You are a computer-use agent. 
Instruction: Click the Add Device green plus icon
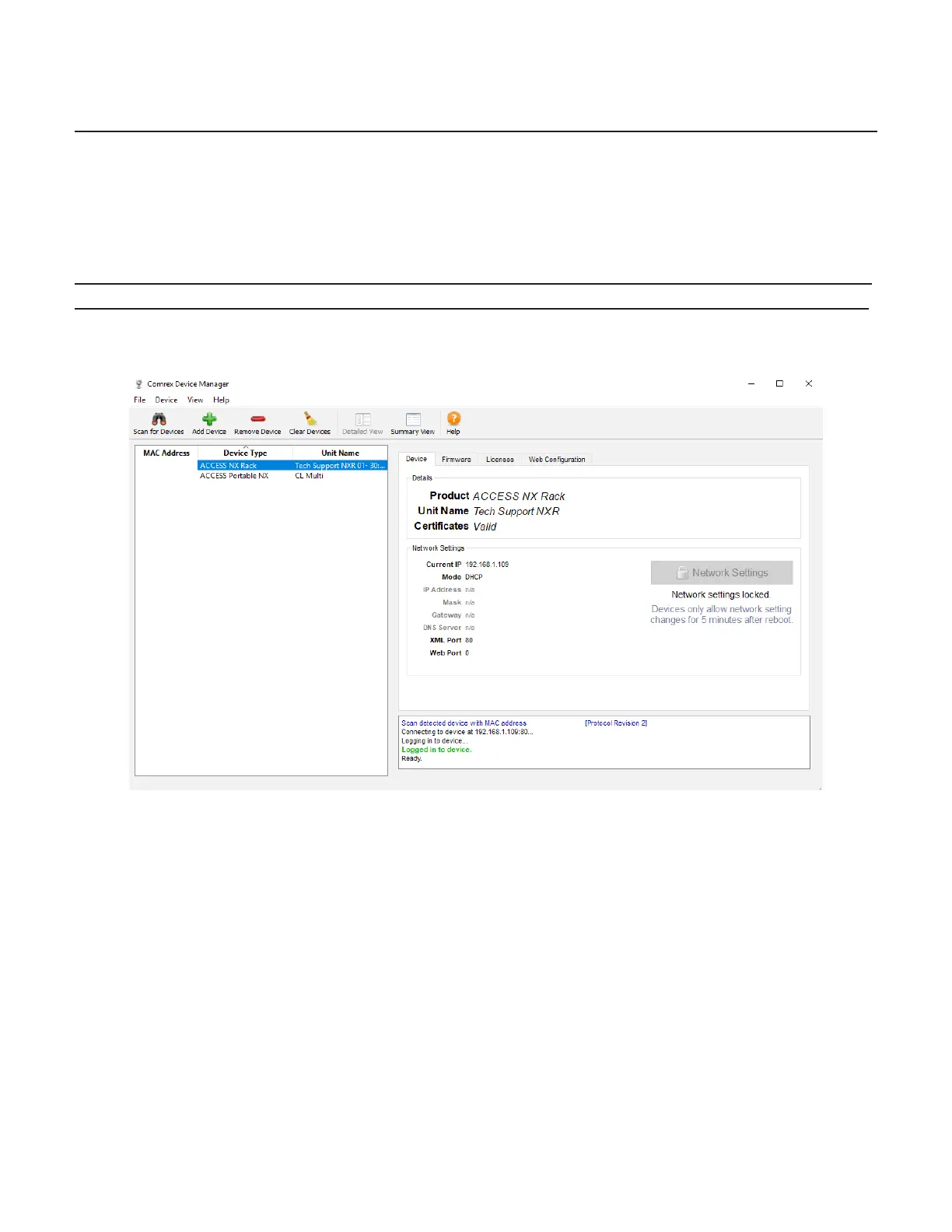pyautogui.click(x=209, y=419)
